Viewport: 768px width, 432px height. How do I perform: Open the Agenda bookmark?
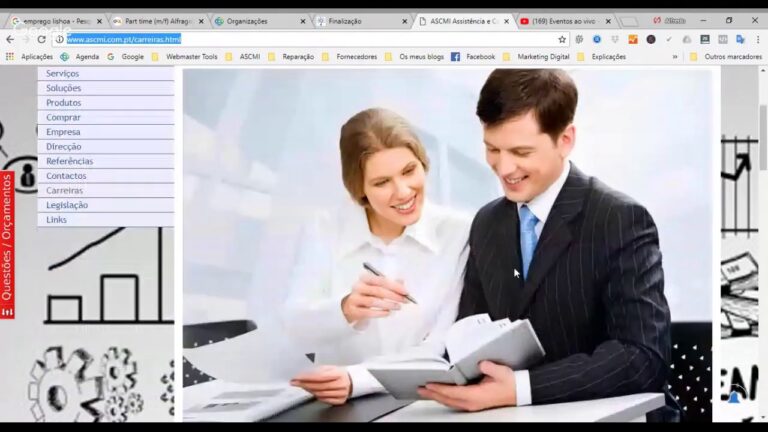[x=80, y=57]
